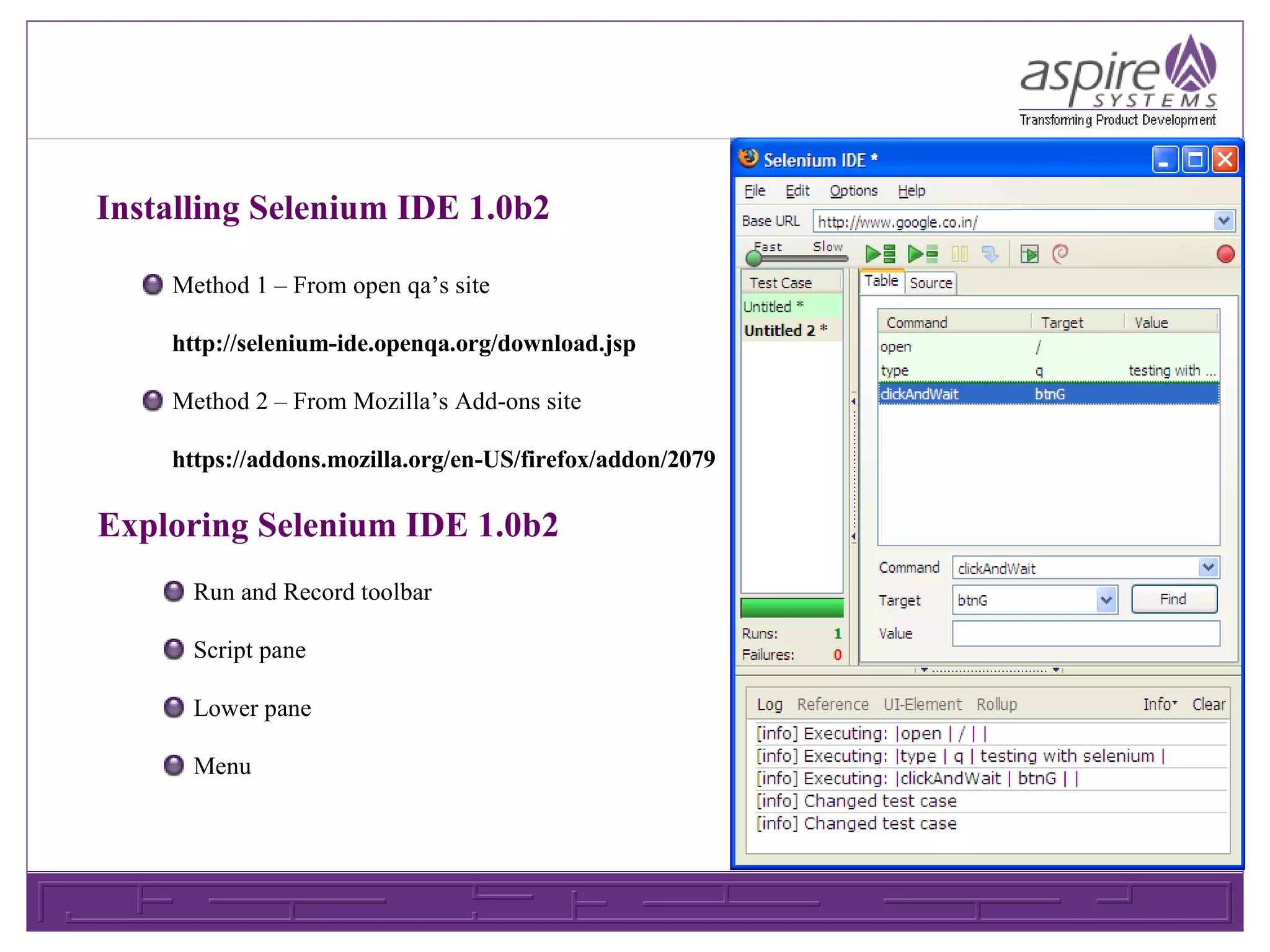This screenshot has height=952, width=1270.
Task: Click the Command column header
Action: click(955, 322)
